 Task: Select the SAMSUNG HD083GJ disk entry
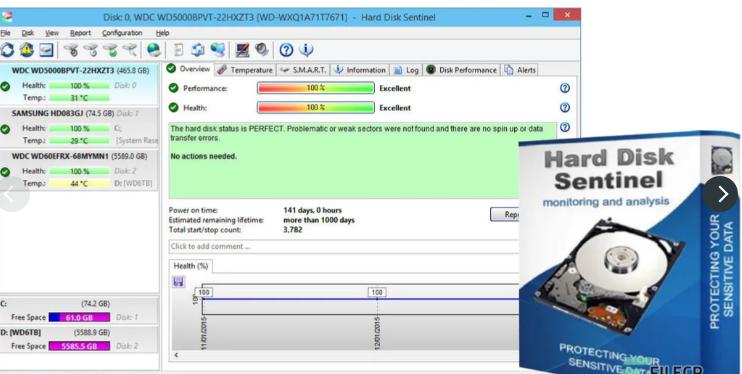[79, 128]
